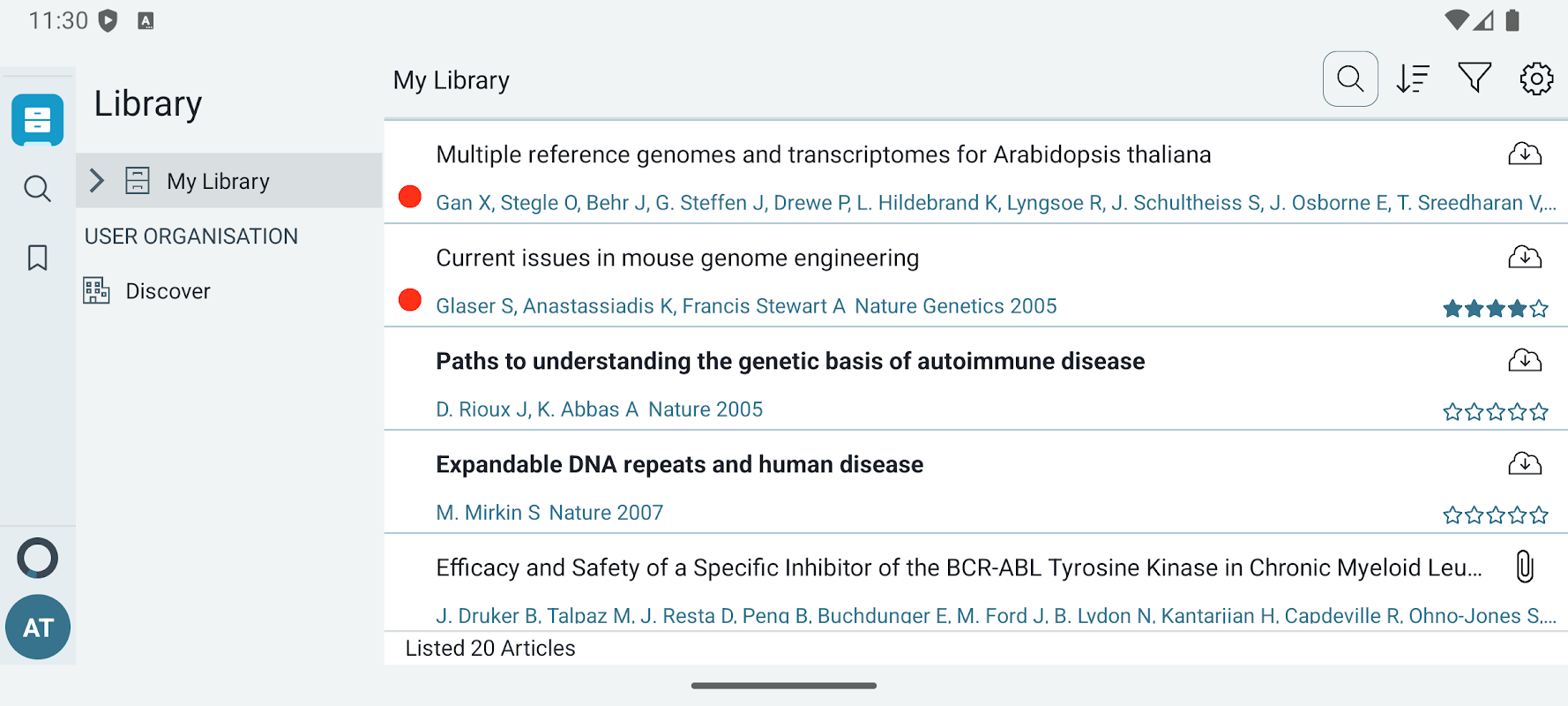Open attachment paperclip on BCR-ABL article
The width and height of the screenshot is (1568, 706).
click(1525, 567)
